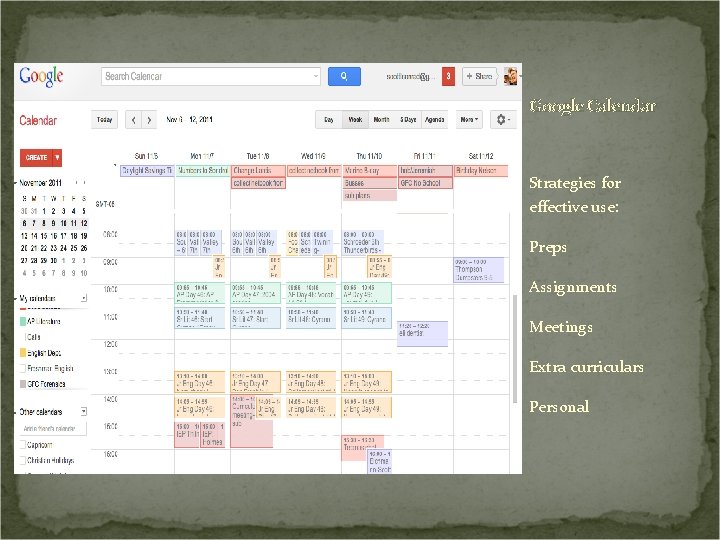Open Monday 09:55 AP Day 46 event
This screenshot has width=720, height=540.
200,294
